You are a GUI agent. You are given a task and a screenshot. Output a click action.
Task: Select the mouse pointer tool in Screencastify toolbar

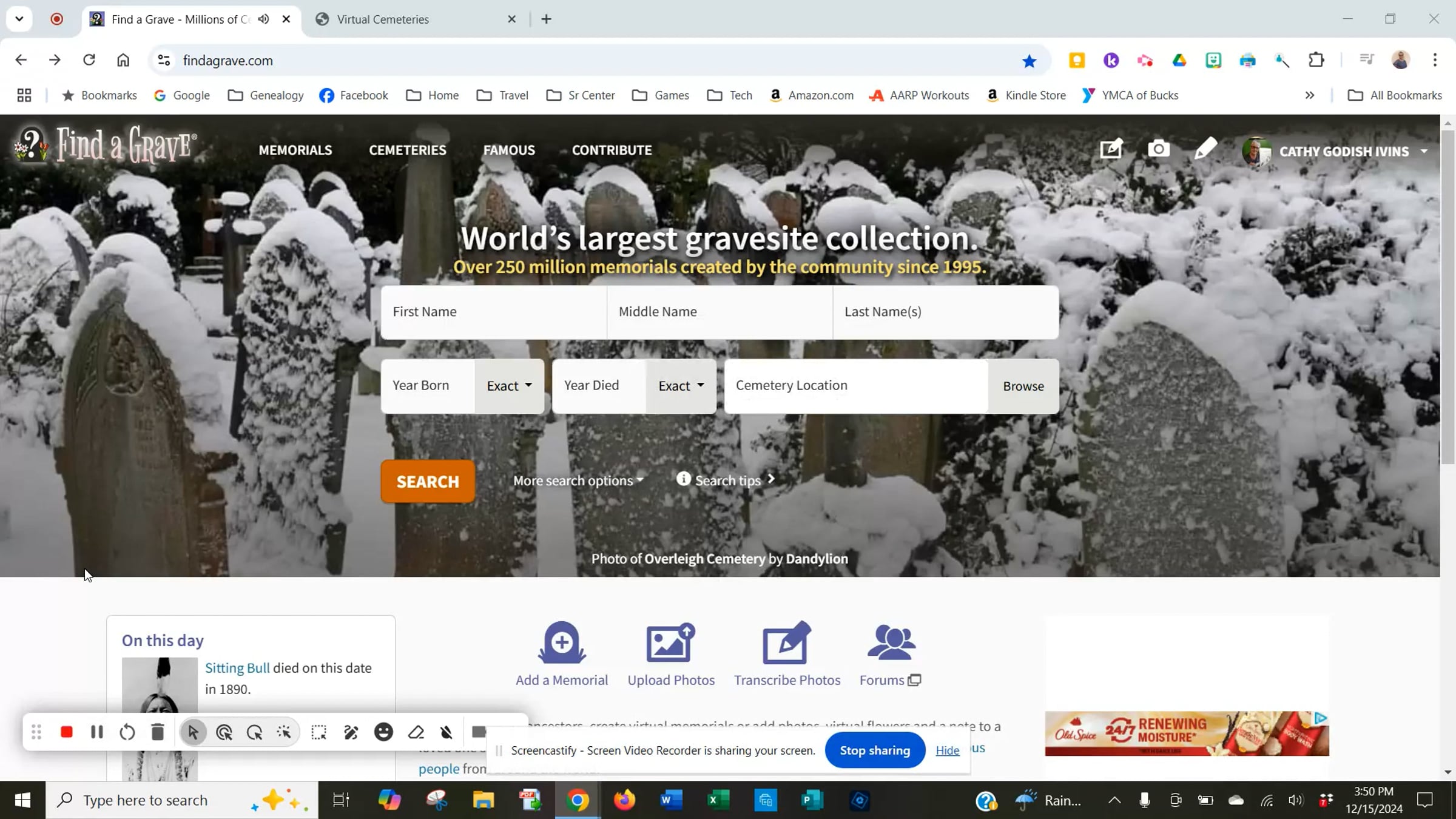coord(194,732)
